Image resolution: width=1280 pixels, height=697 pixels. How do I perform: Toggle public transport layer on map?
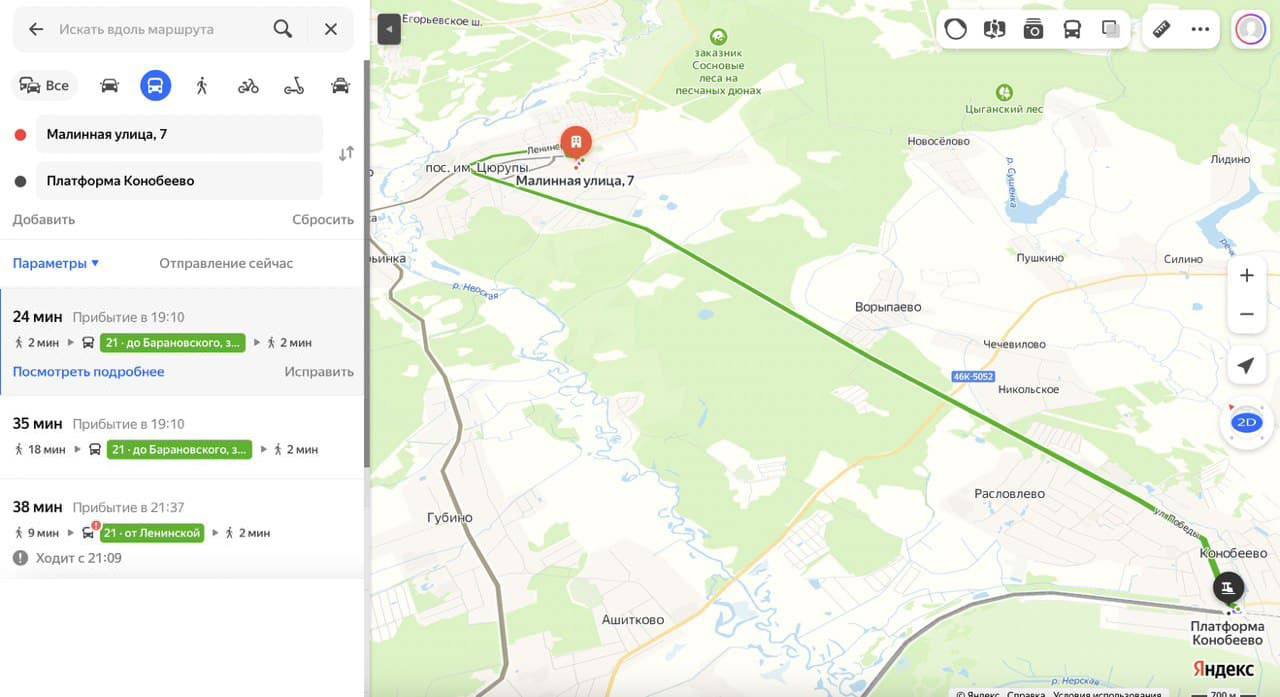[x=1072, y=29]
